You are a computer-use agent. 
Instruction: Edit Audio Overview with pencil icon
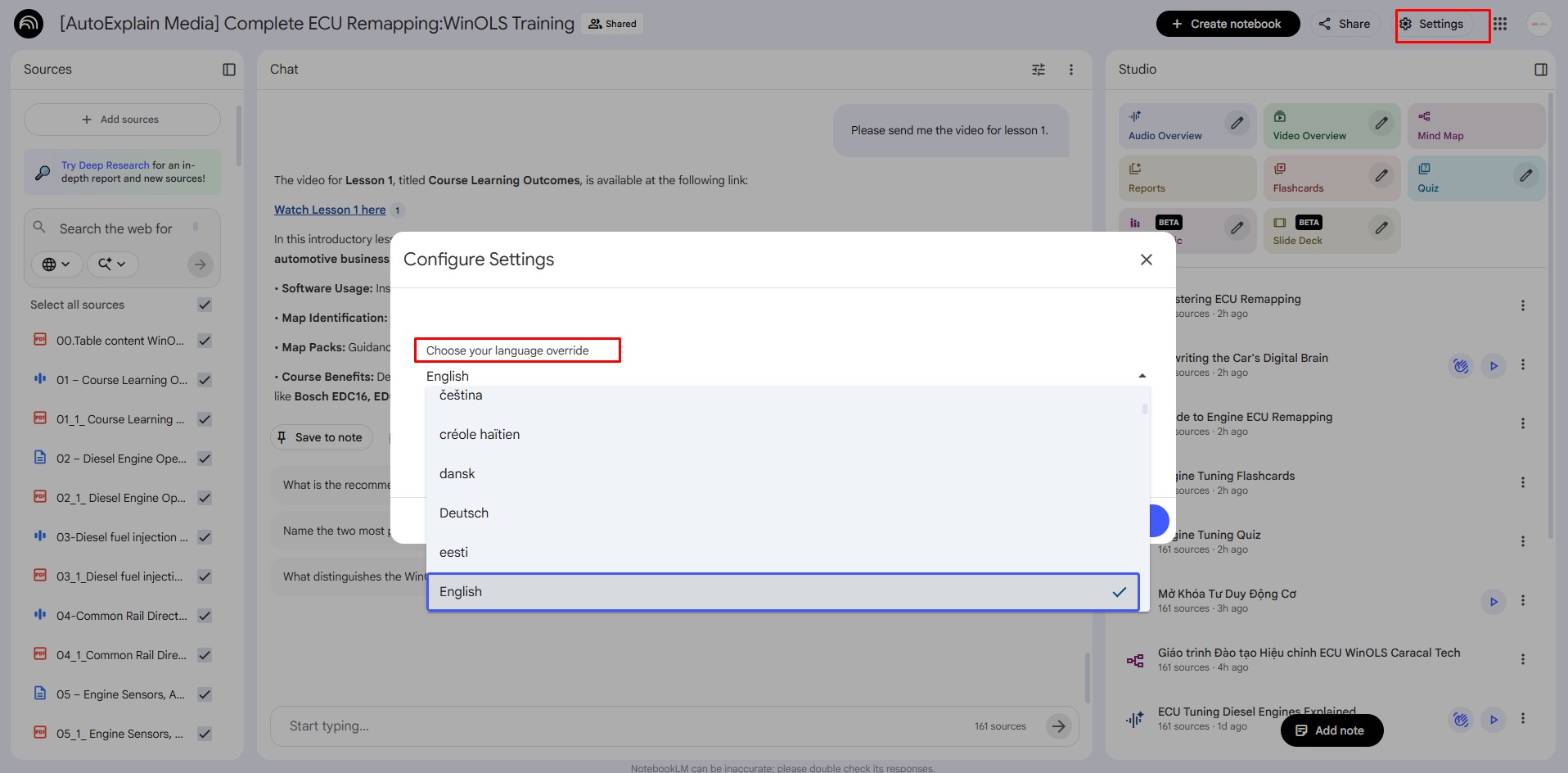[1237, 123]
